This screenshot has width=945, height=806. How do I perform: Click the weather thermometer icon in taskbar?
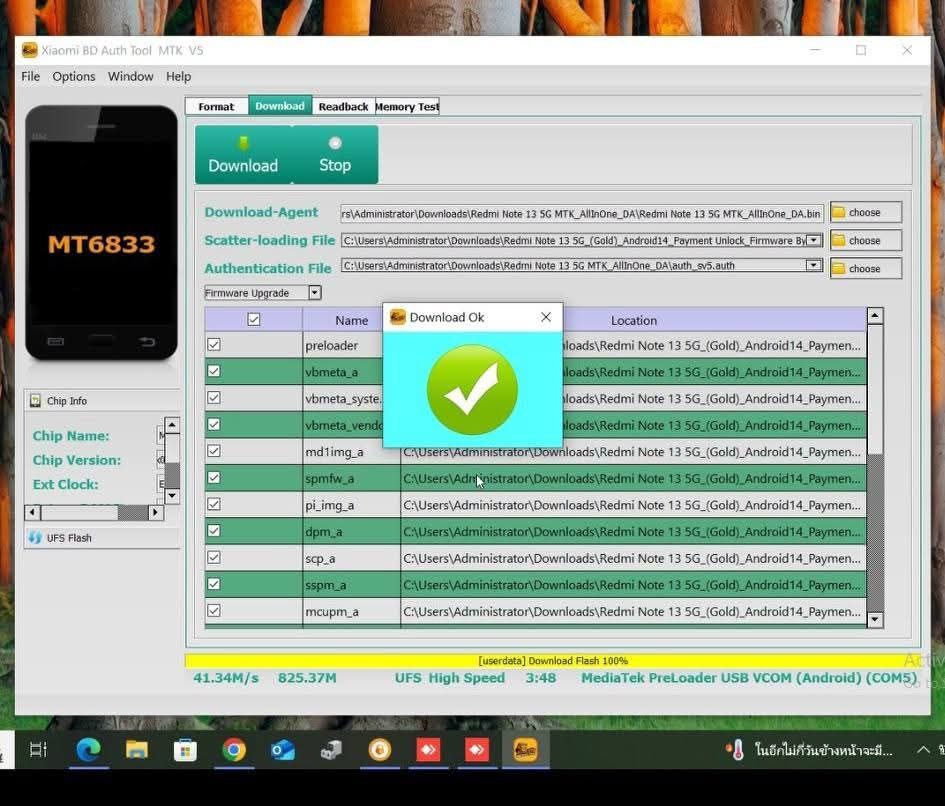736,750
